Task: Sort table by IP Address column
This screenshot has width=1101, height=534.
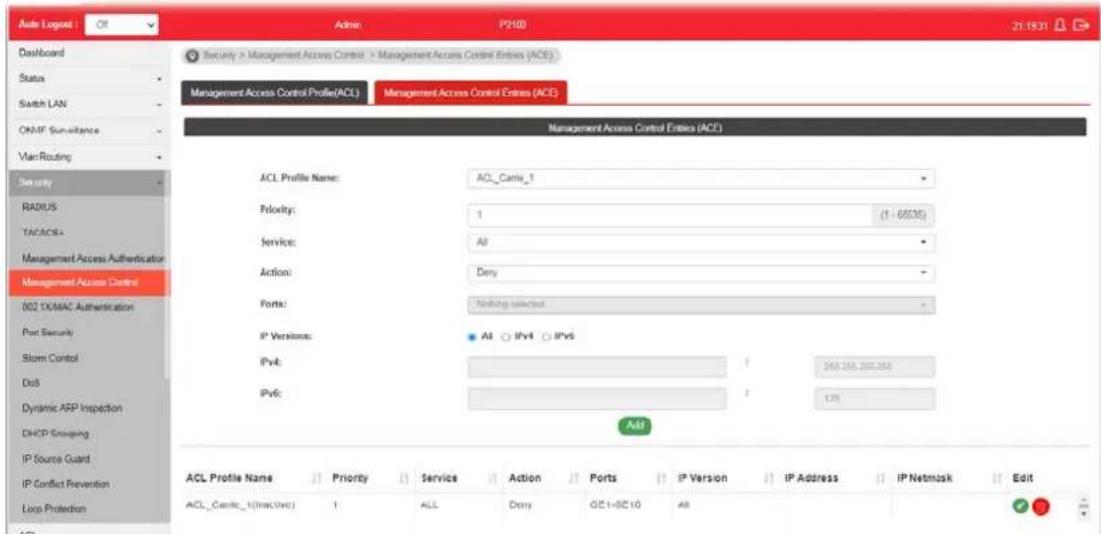Action: (880, 479)
